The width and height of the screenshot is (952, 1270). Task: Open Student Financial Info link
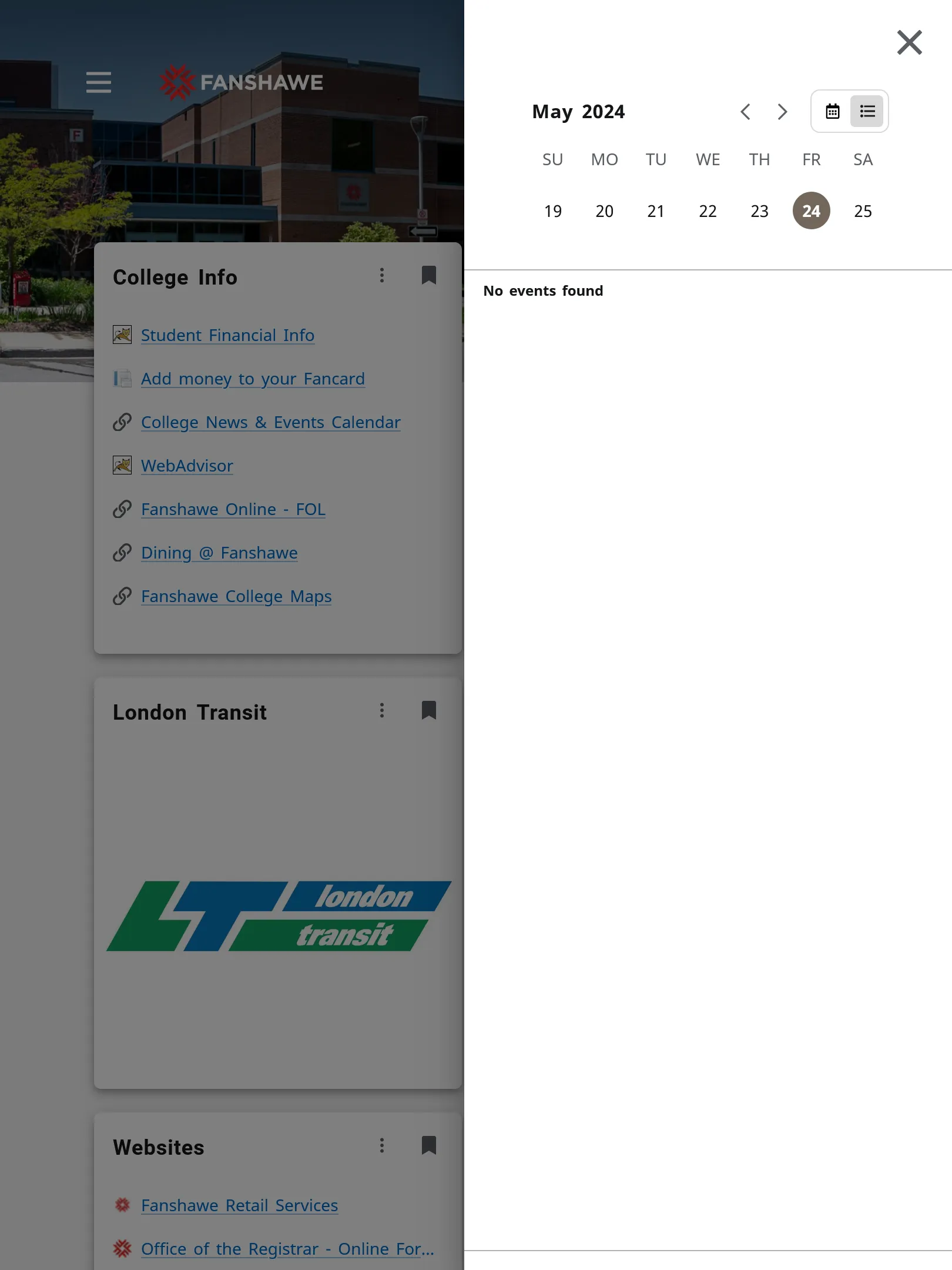(x=227, y=335)
